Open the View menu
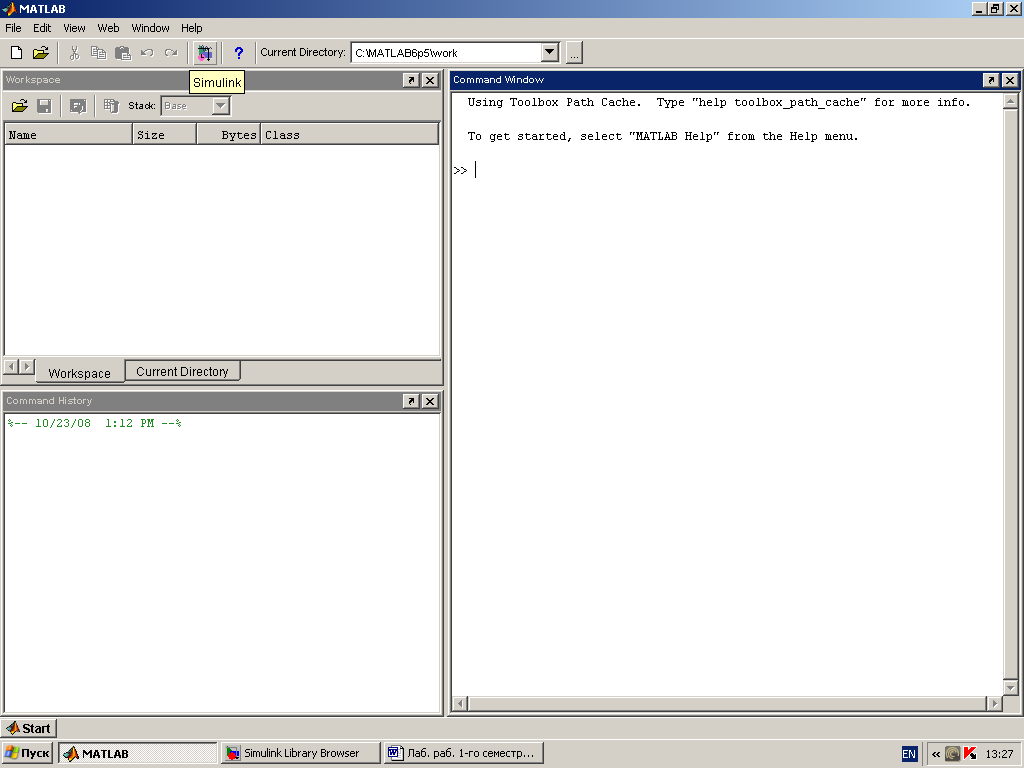This screenshot has width=1024, height=768. (74, 28)
